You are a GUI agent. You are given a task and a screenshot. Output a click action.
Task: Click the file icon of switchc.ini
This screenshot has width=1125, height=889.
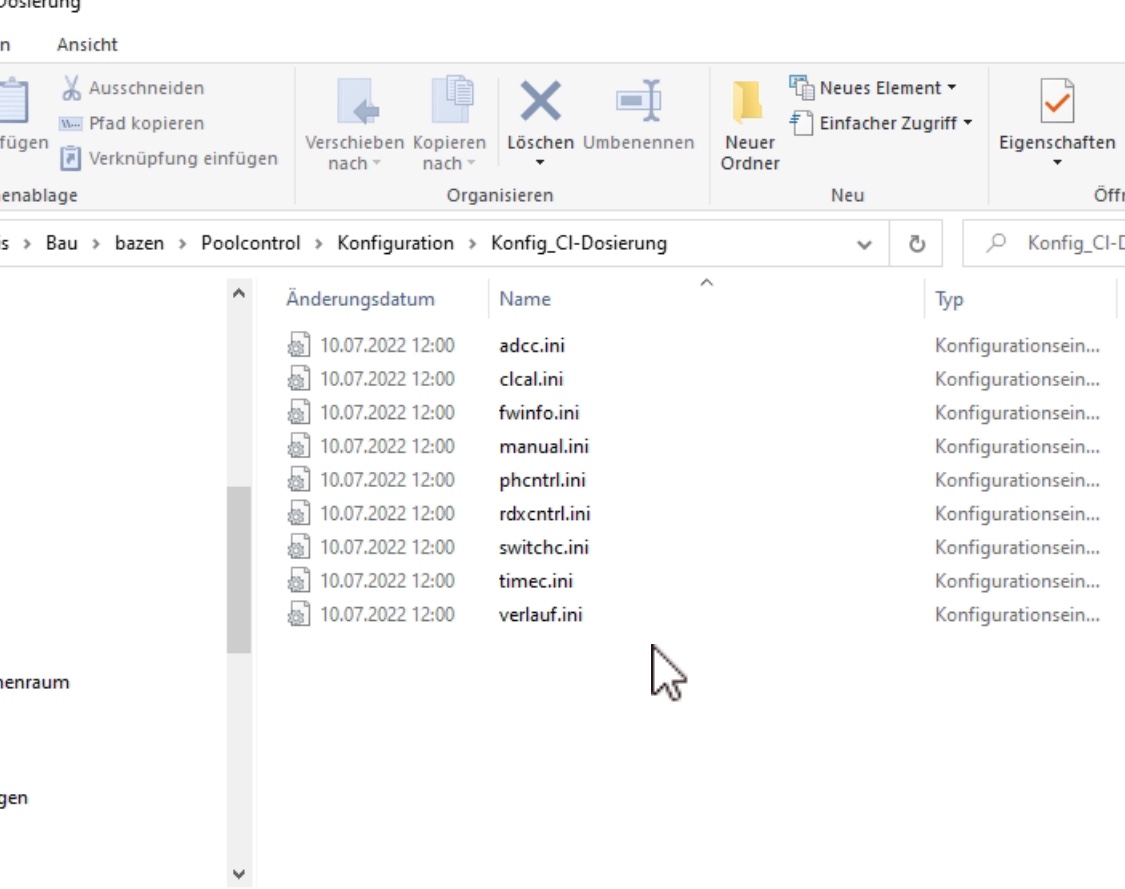pos(298,547)
